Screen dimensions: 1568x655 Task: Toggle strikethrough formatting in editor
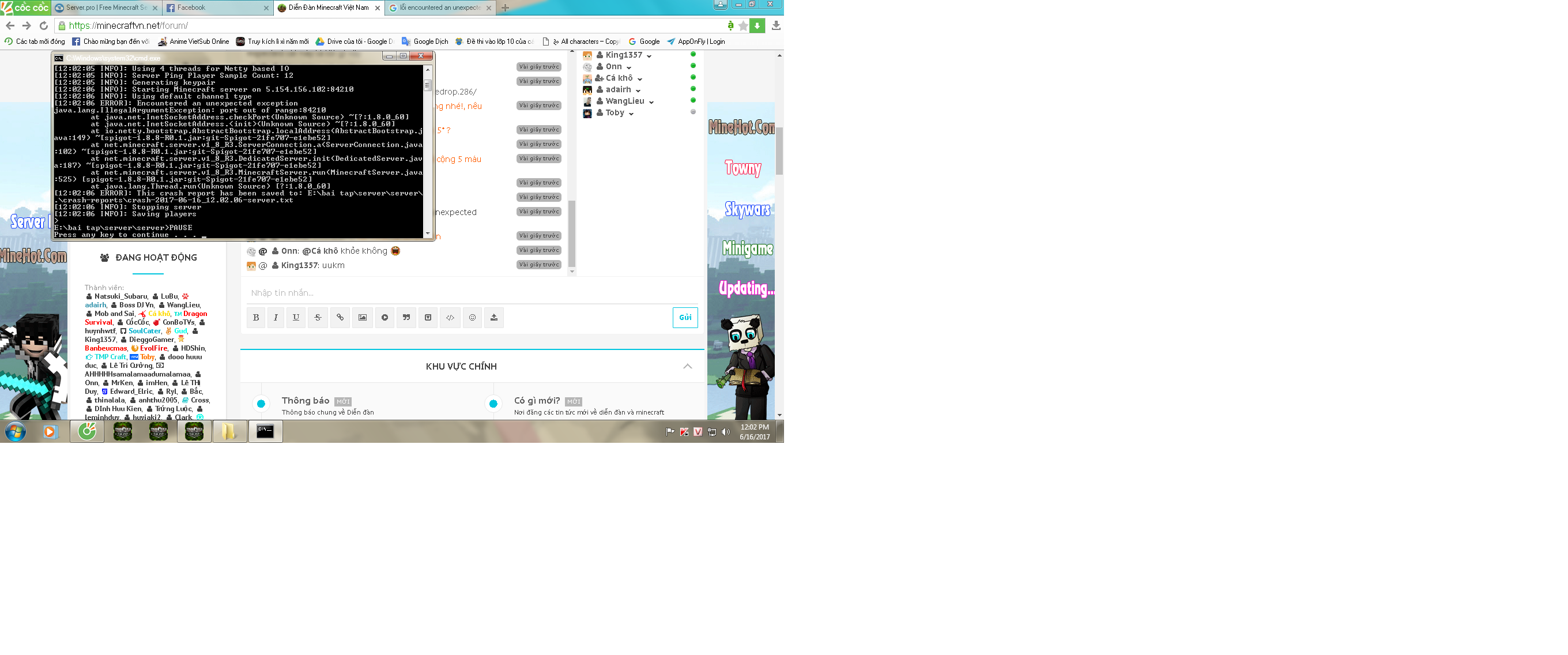pyautogui.click(x=318, y=318)
